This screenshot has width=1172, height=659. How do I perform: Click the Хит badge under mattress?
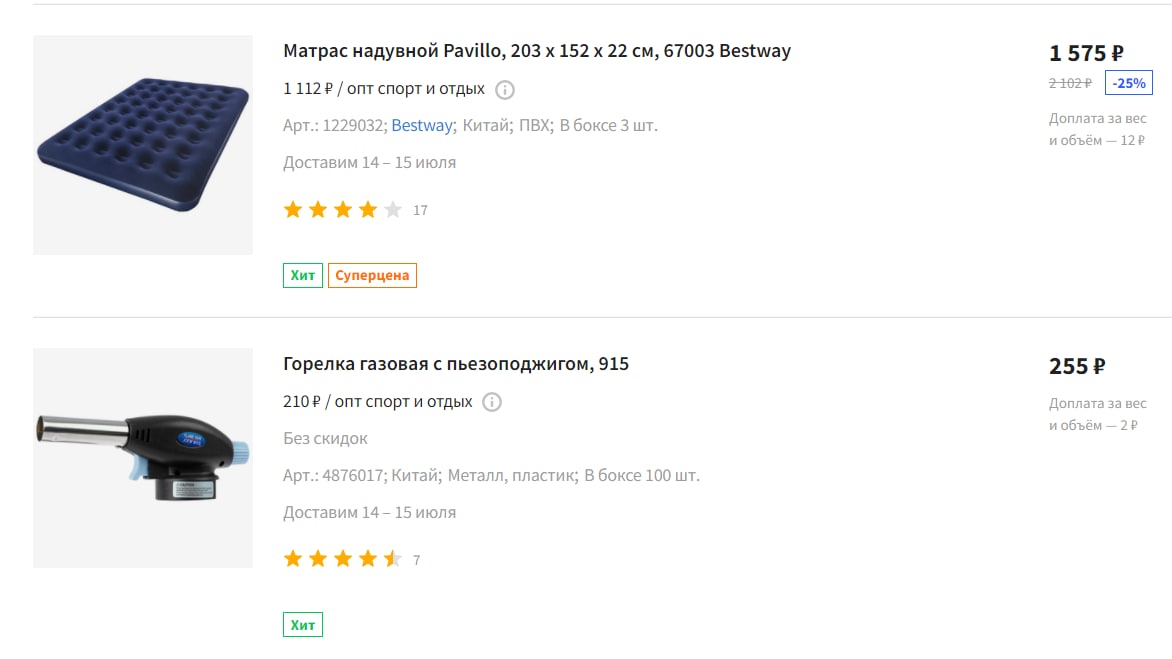tap(303, 276)
